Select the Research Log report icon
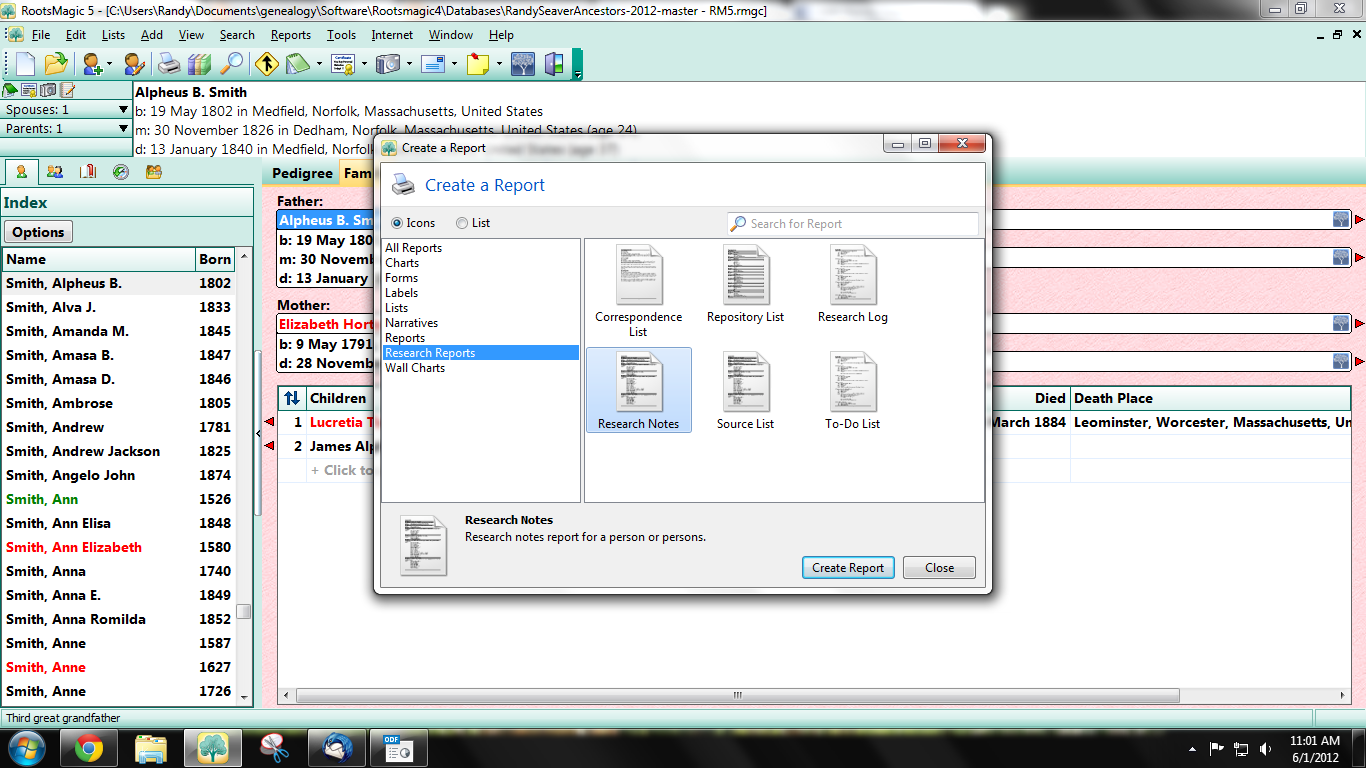This screenshot has height=768, width=1366. pyautogui.click(x=853, y=285)
